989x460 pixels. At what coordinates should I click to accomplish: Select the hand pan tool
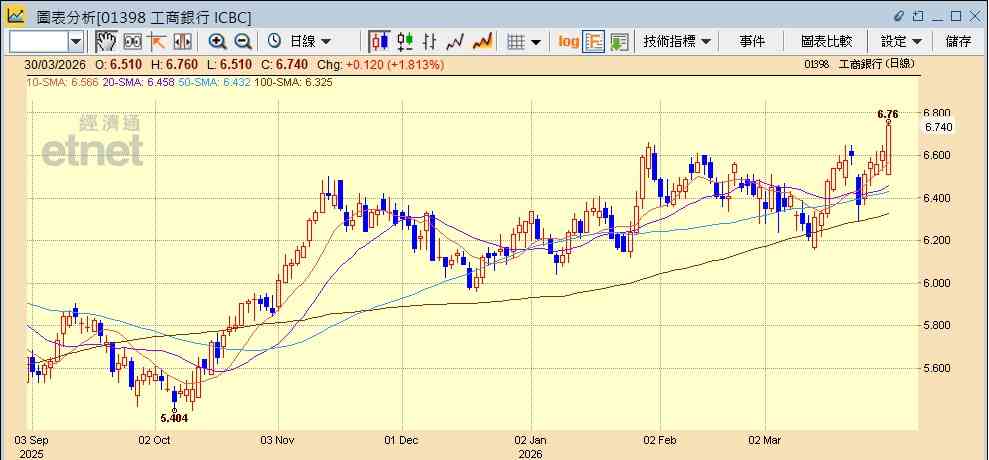(106, 42)
